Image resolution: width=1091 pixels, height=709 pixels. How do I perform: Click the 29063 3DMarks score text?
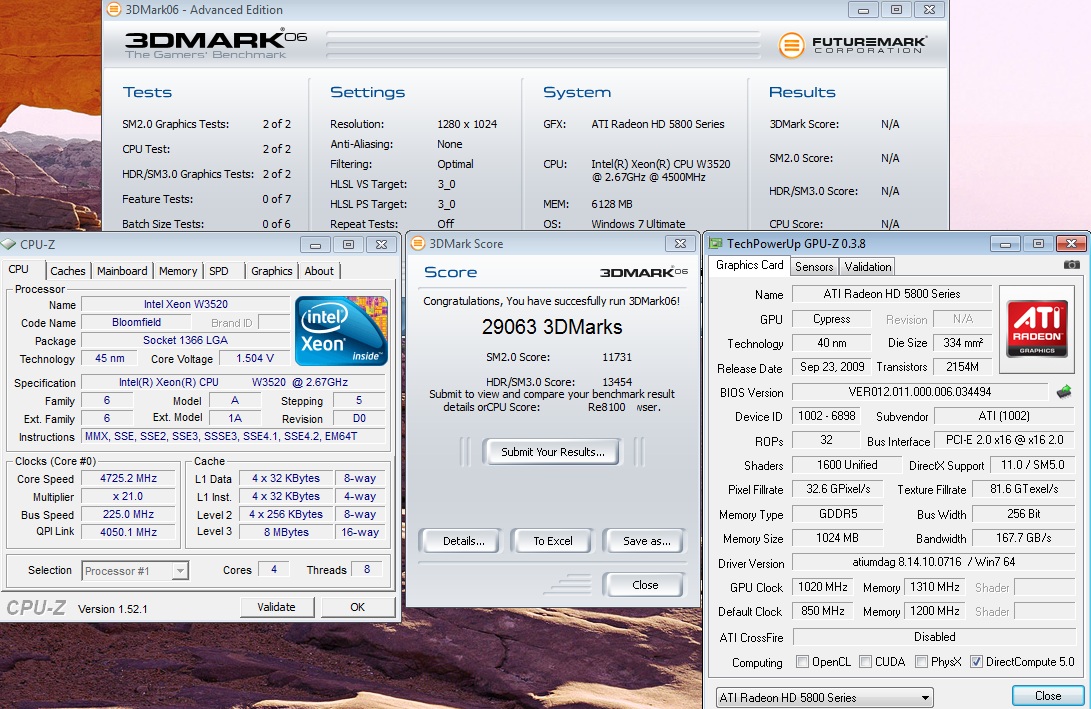point(552,327)
